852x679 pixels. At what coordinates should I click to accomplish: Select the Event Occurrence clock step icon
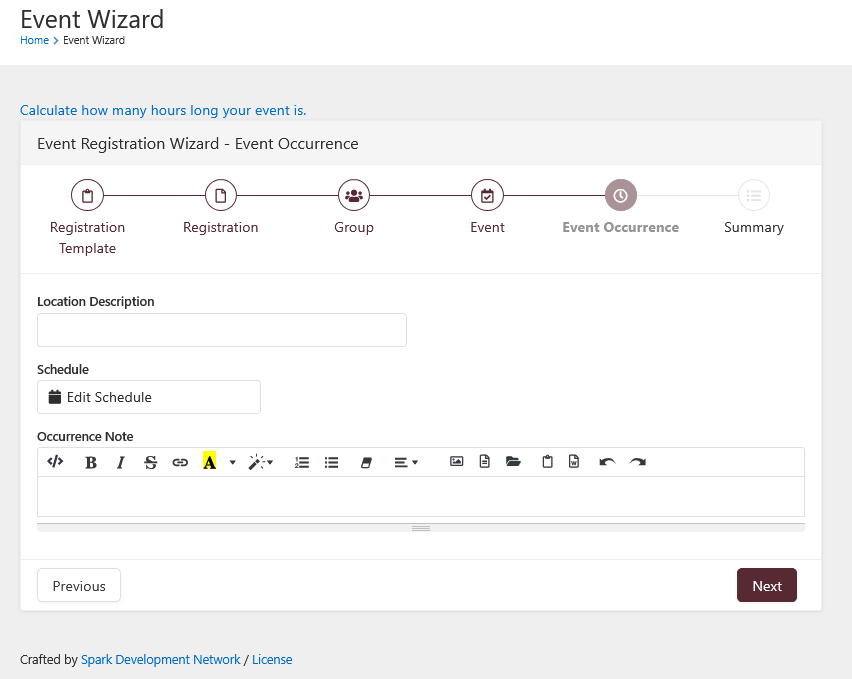coord(621,195)
